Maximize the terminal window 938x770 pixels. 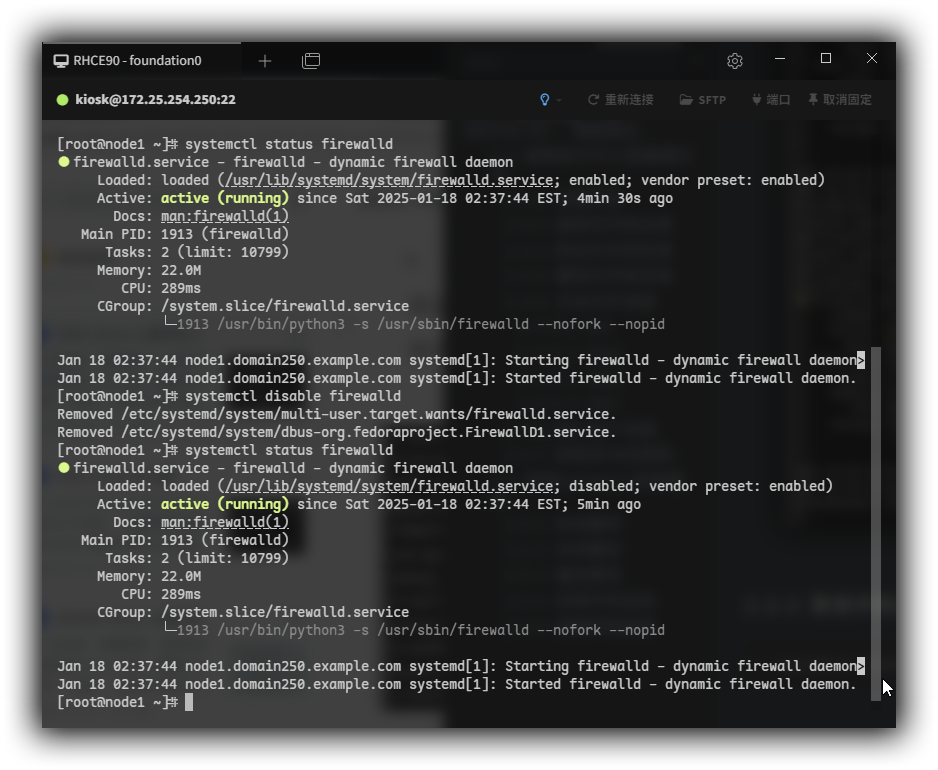826,59
